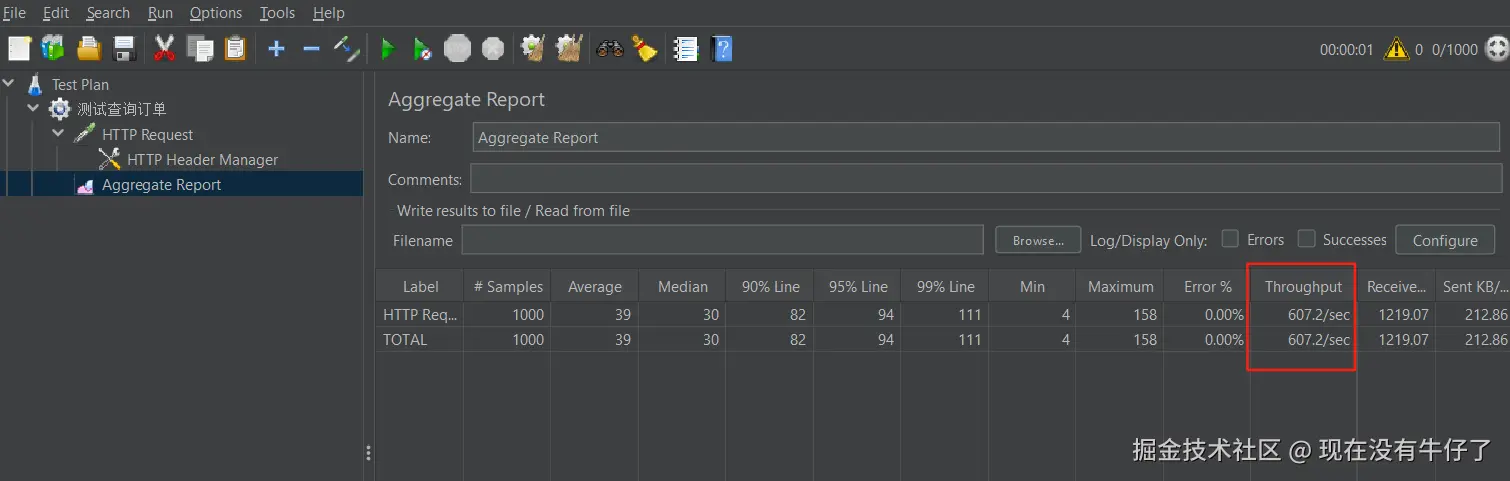Viewport: 1510px width, 481px height.
Task: Enable the Successes only checkbox
Action: click(x=1306, y=239)
